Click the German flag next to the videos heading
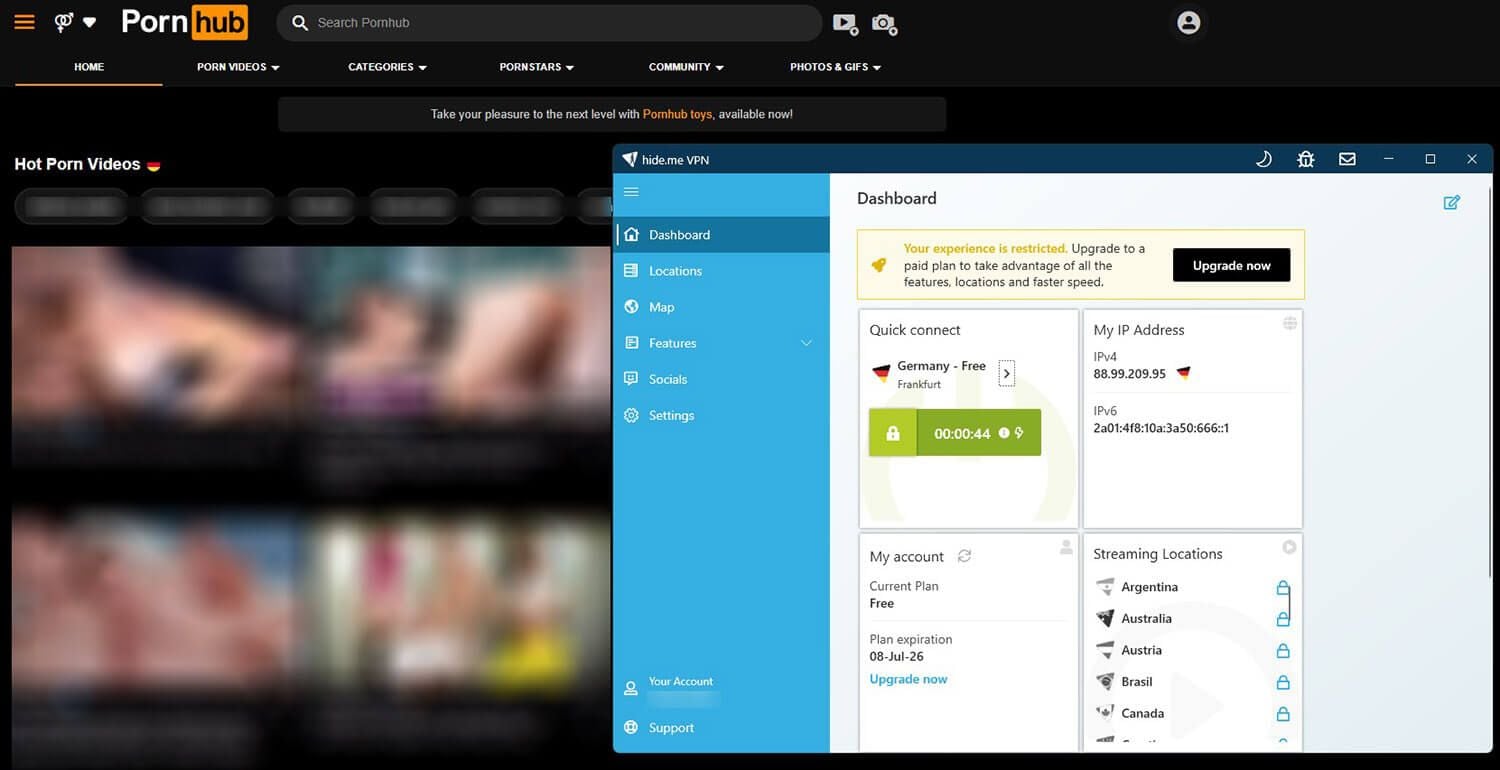This screenshot has width=1500, height=770. (x=153, y=165)
